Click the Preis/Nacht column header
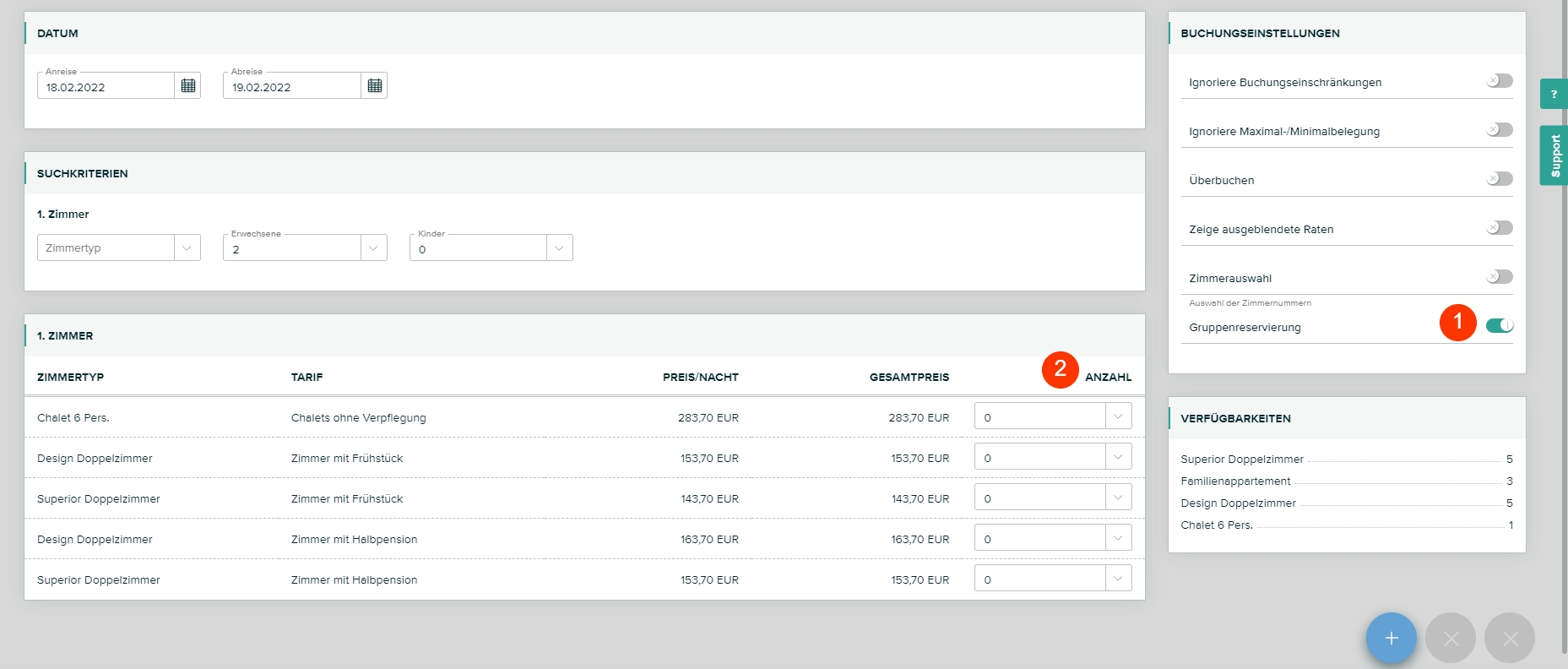 click(x=700, y=378)
